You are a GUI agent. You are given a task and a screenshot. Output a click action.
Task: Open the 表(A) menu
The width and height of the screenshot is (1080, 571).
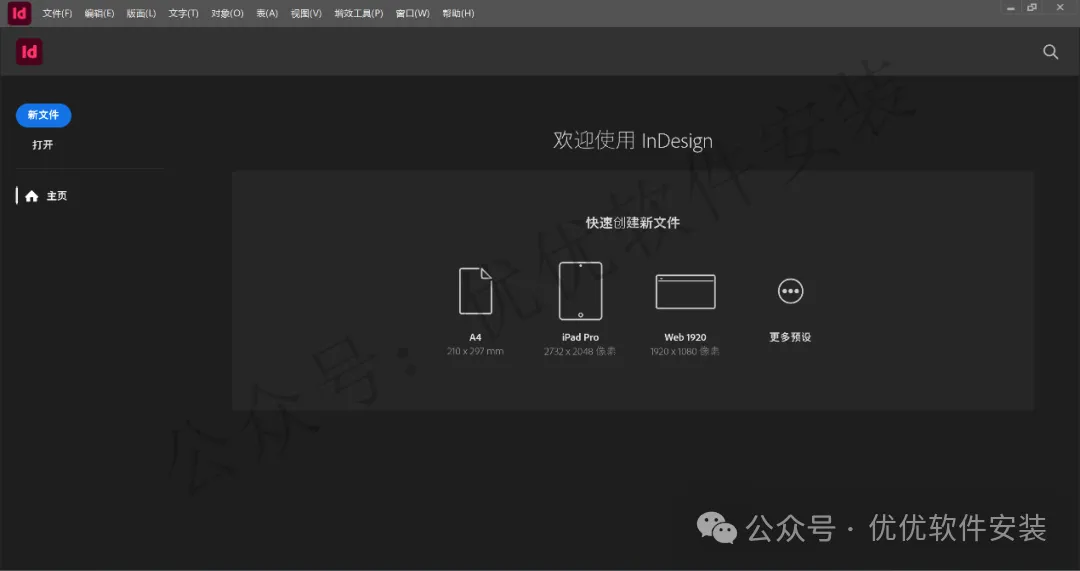(x=267, y=14)
